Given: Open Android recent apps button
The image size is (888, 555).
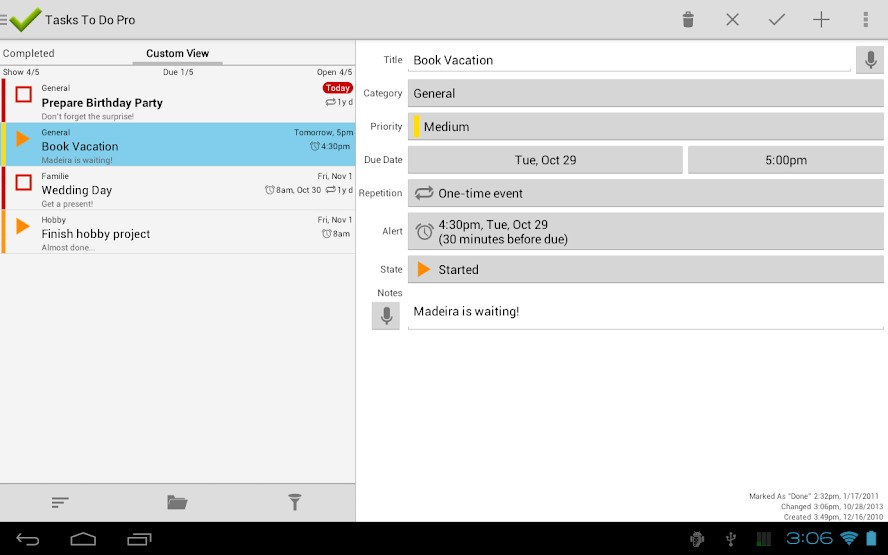Looking at the screenshot, I should click(x=139, y=539).
